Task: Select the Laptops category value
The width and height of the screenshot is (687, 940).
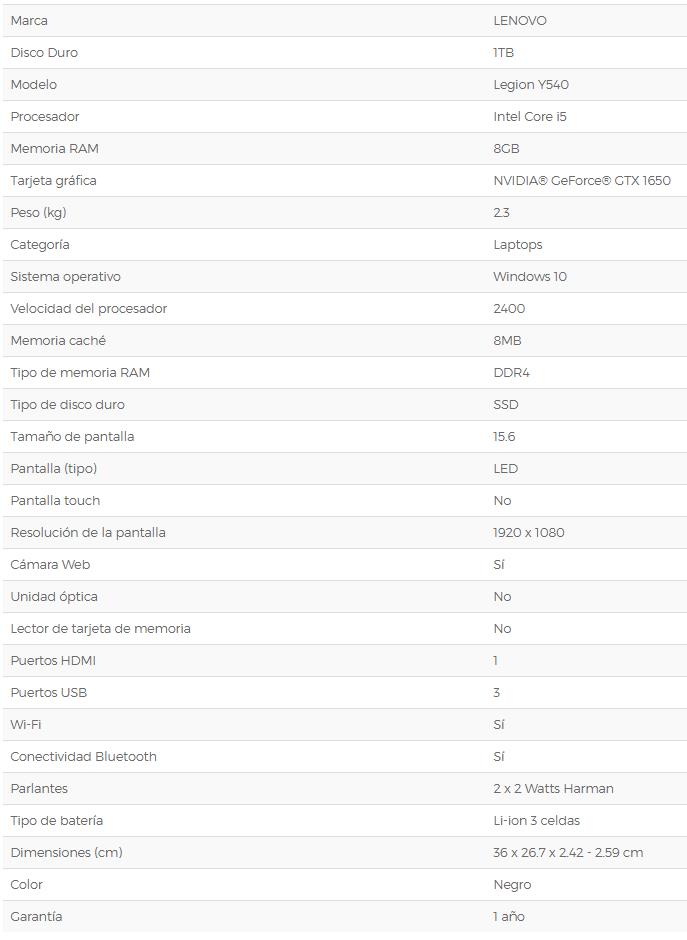Action: coord(517,245)
